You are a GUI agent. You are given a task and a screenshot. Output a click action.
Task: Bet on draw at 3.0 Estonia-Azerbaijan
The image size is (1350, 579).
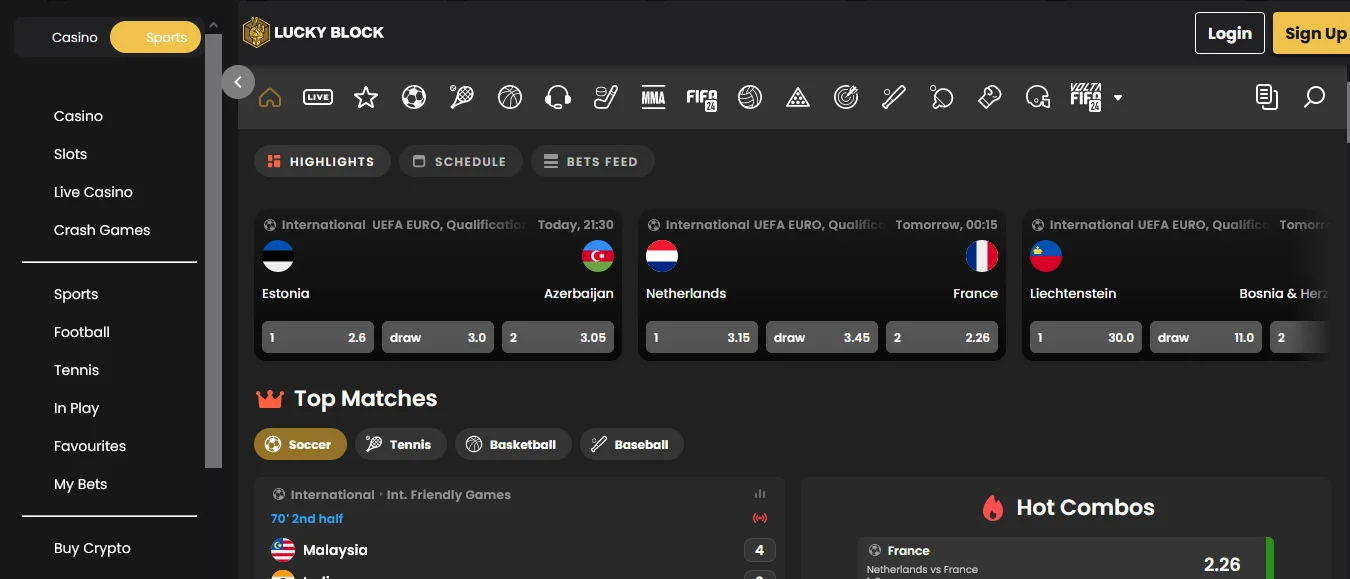[438, 337]
